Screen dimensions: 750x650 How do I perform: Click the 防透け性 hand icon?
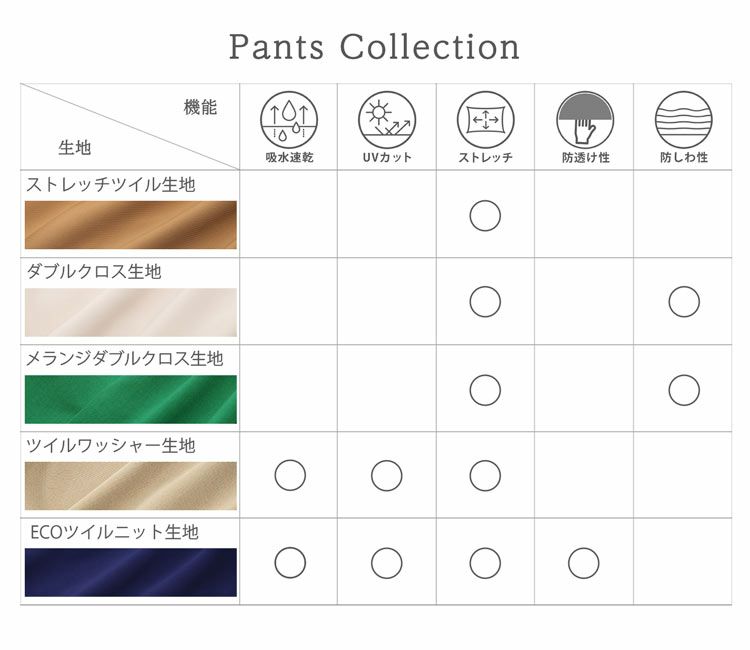click(584, 120)
